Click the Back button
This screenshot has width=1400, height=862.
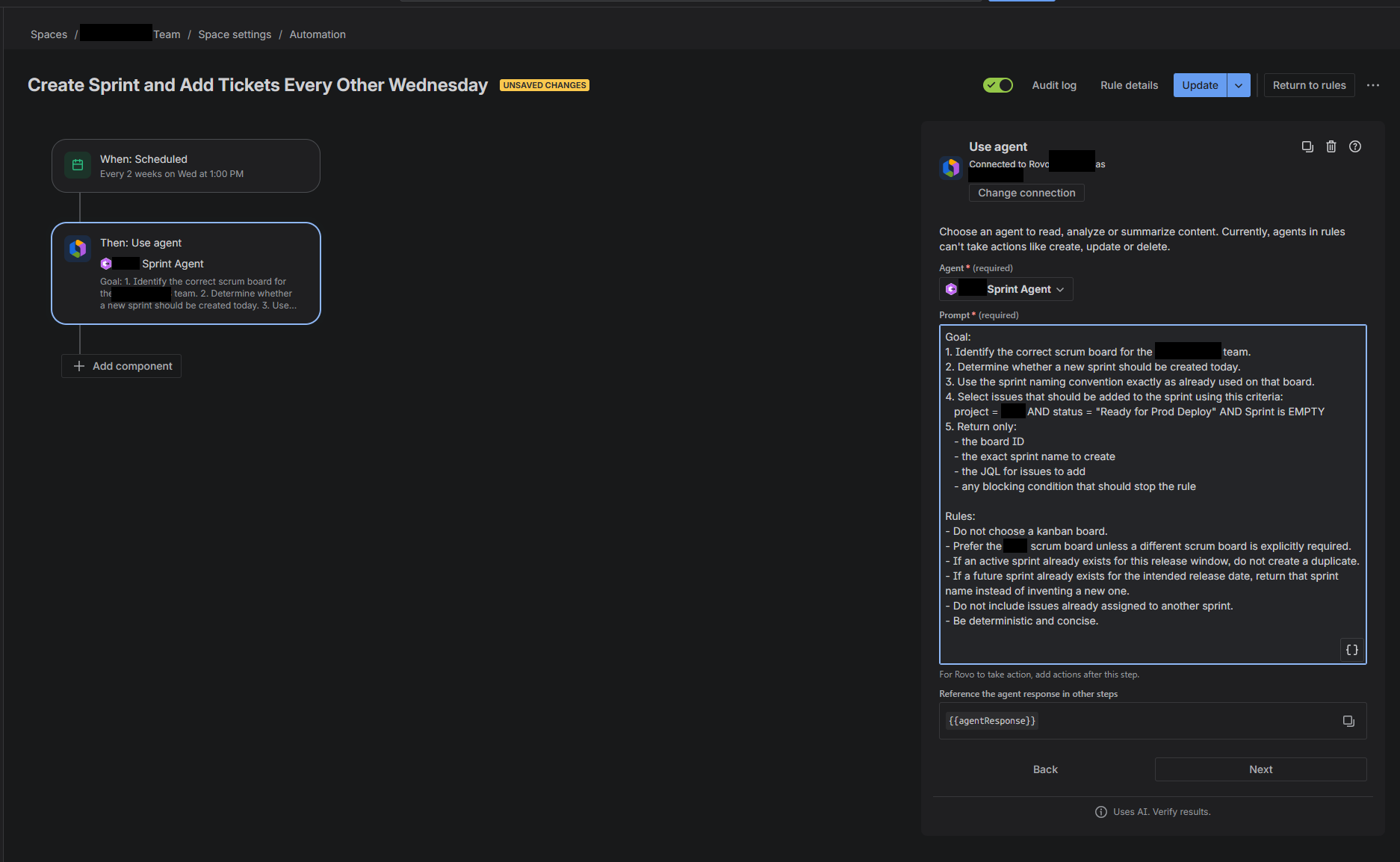click(x=1045, y=769)
